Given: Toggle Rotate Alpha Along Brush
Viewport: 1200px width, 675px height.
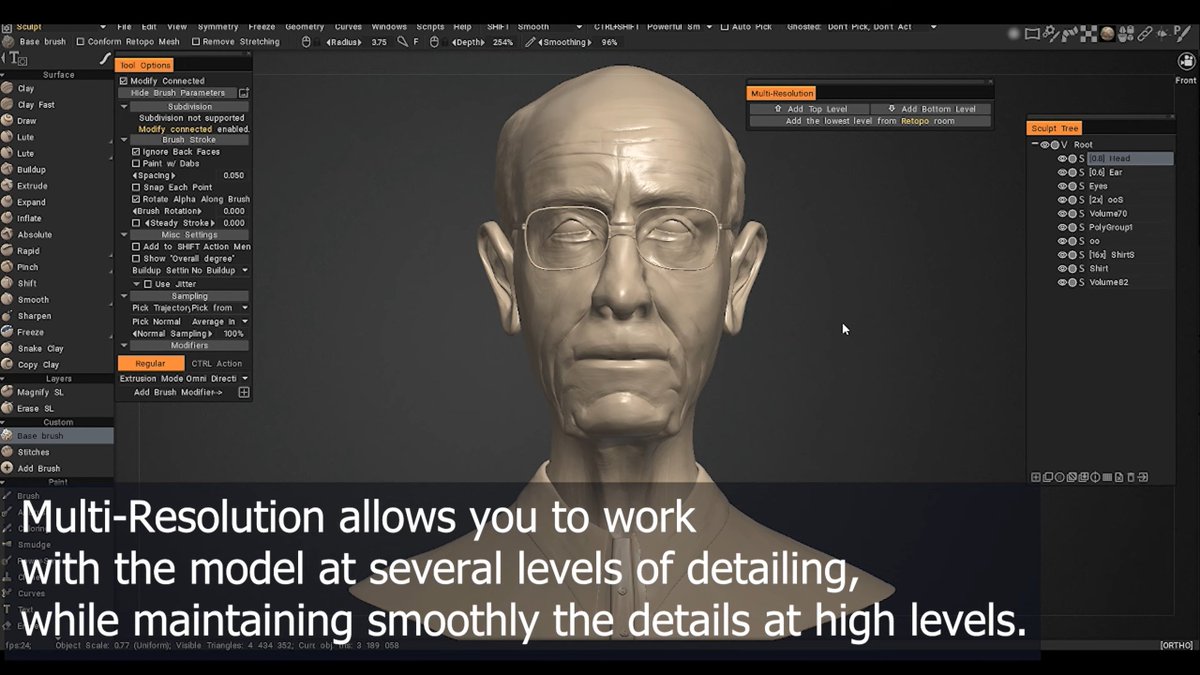Looking at the screenshot, I should click(136, 199).
